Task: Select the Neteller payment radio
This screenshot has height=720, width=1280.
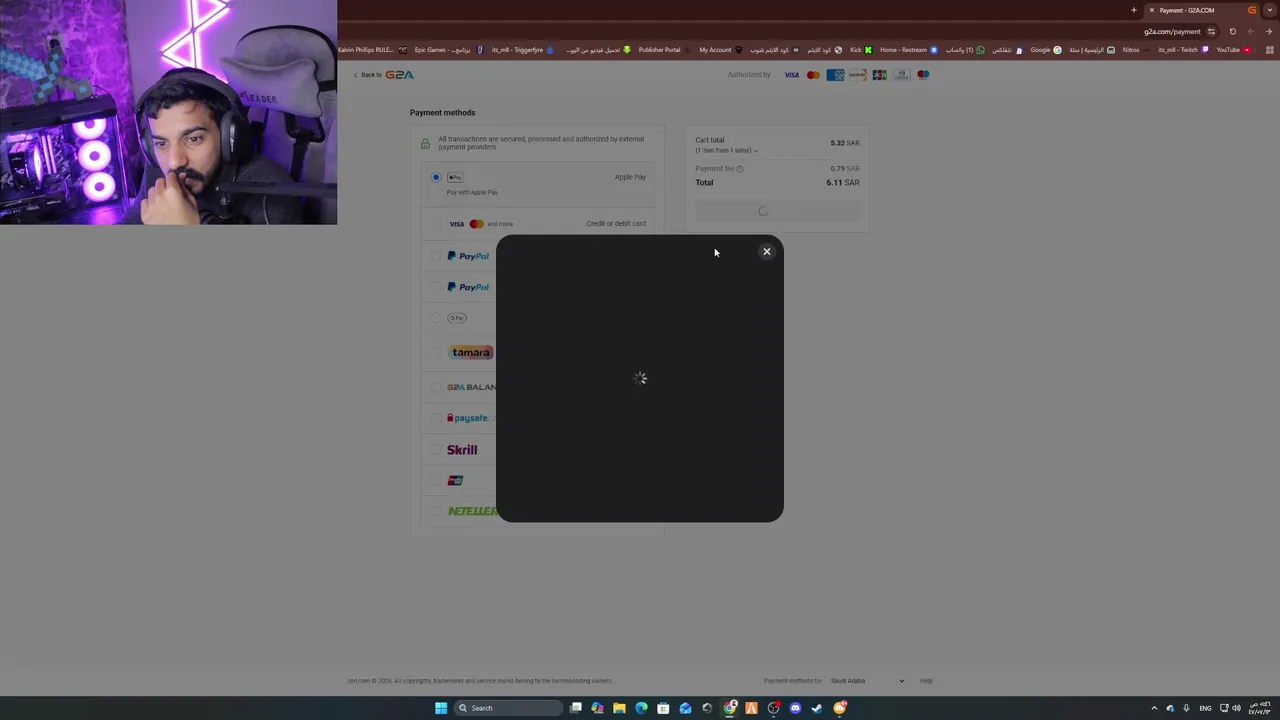Action: point(436,511)
